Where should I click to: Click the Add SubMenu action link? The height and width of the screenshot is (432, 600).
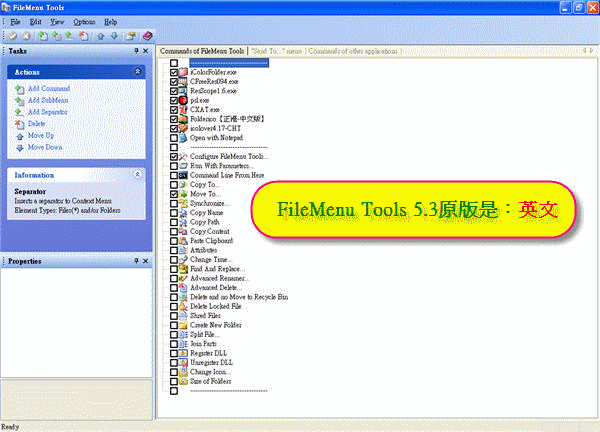pos(48,101)
